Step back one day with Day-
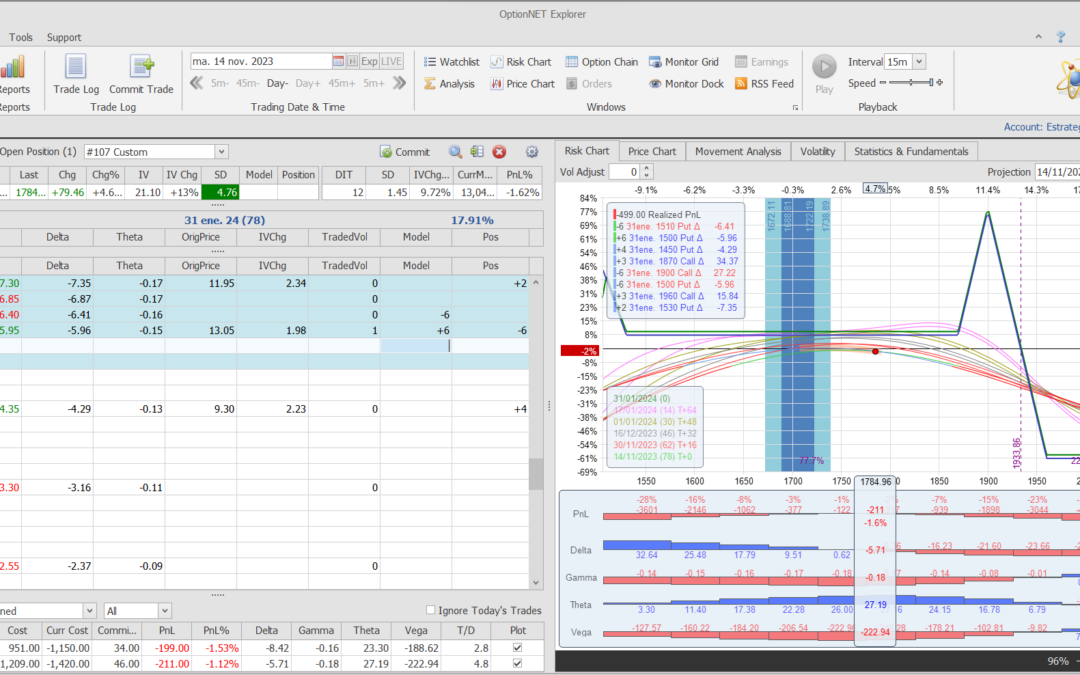The width and height of the screenshot is (1080, 675). 277,83
